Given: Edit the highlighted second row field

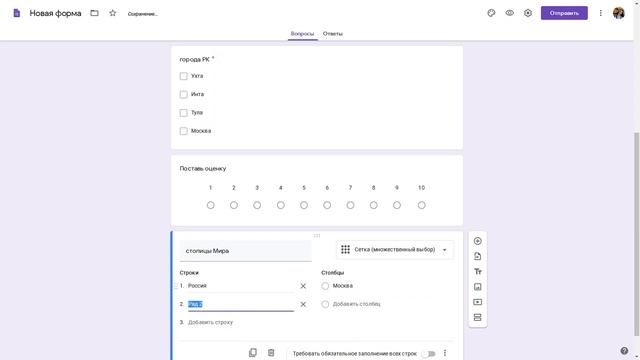Looking at the screenshot, I should click(x=241, y=304).
